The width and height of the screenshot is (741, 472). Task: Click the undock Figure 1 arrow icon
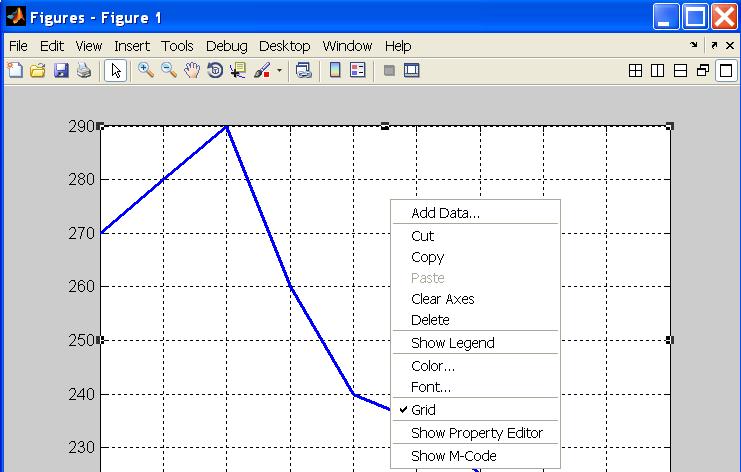[714, 45]
